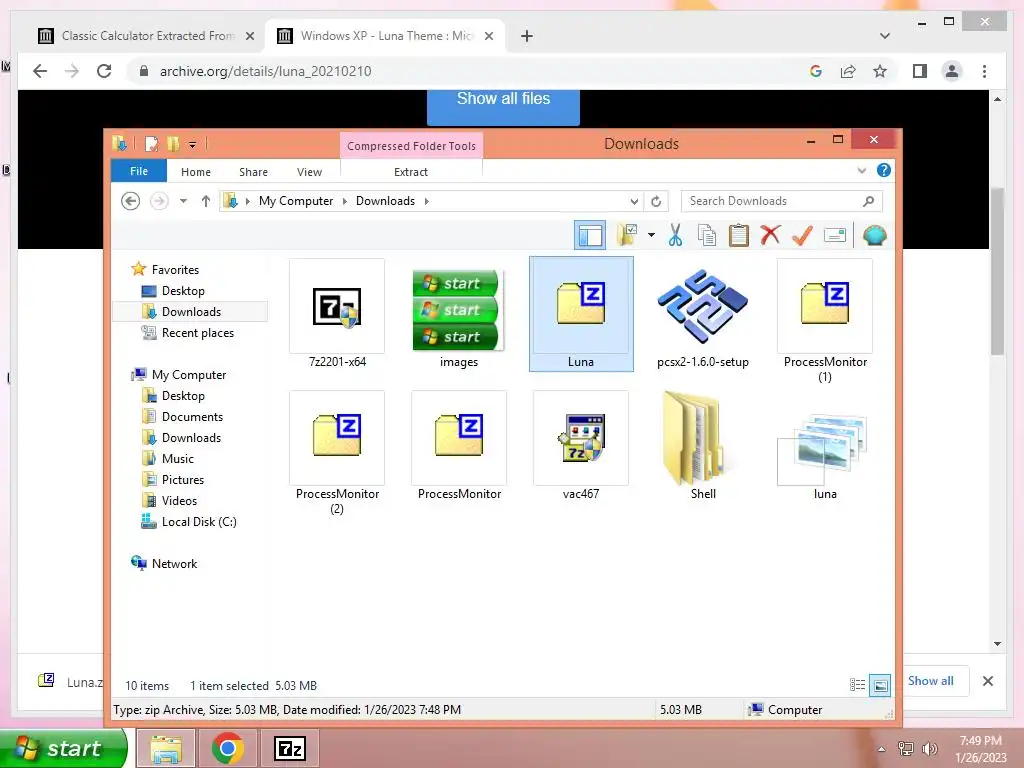This screenshot has height=768, width=1024.
Task: Click the blue shell icon in toolbar
Action: point(874,235)
